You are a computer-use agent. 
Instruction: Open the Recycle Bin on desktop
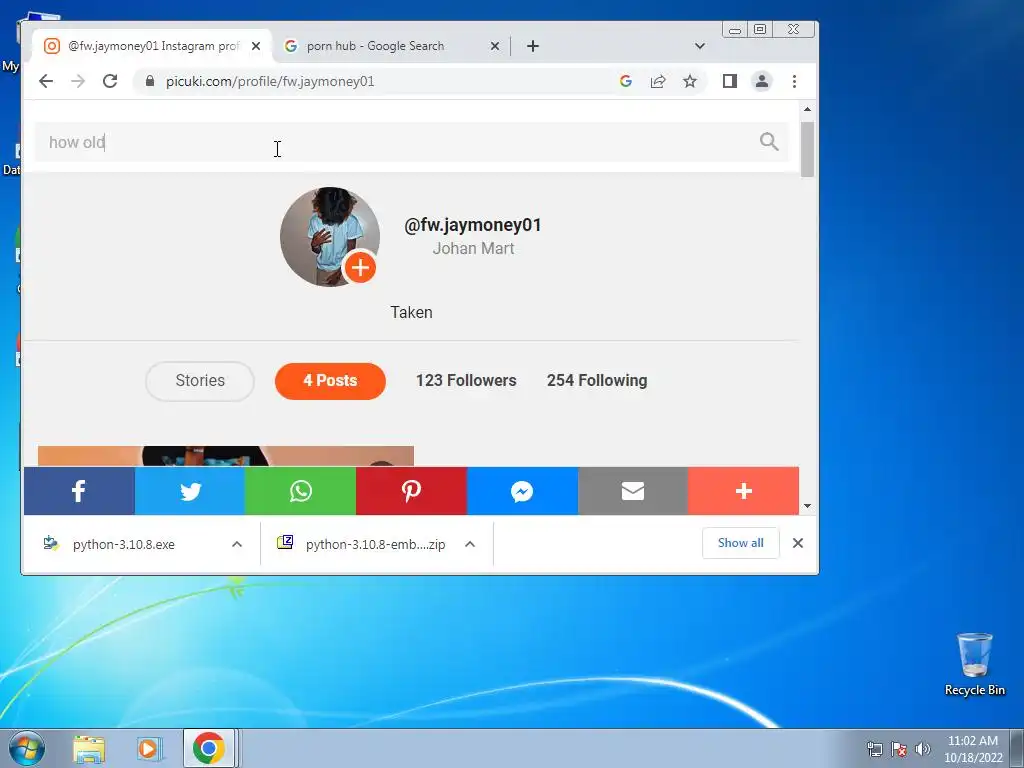pyautogui.click(x=974, y=664)
